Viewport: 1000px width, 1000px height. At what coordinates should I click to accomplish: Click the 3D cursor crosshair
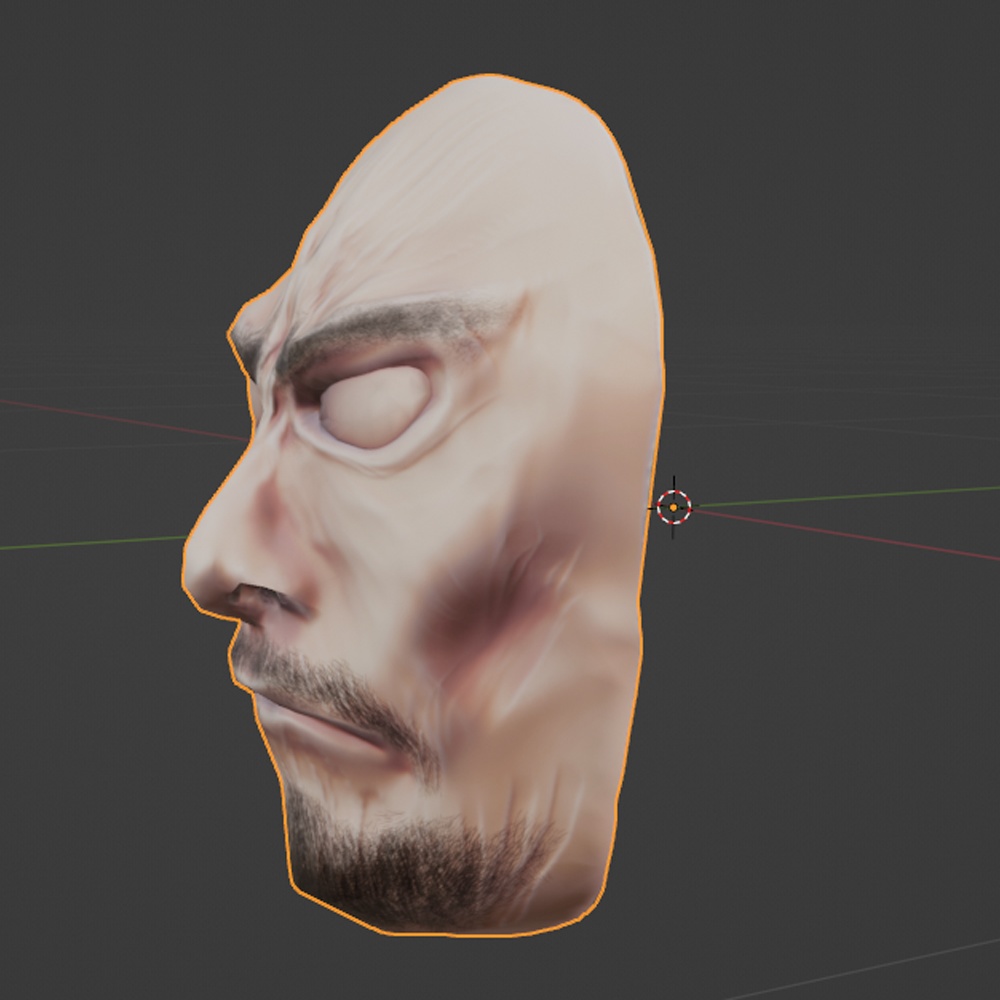672,506
